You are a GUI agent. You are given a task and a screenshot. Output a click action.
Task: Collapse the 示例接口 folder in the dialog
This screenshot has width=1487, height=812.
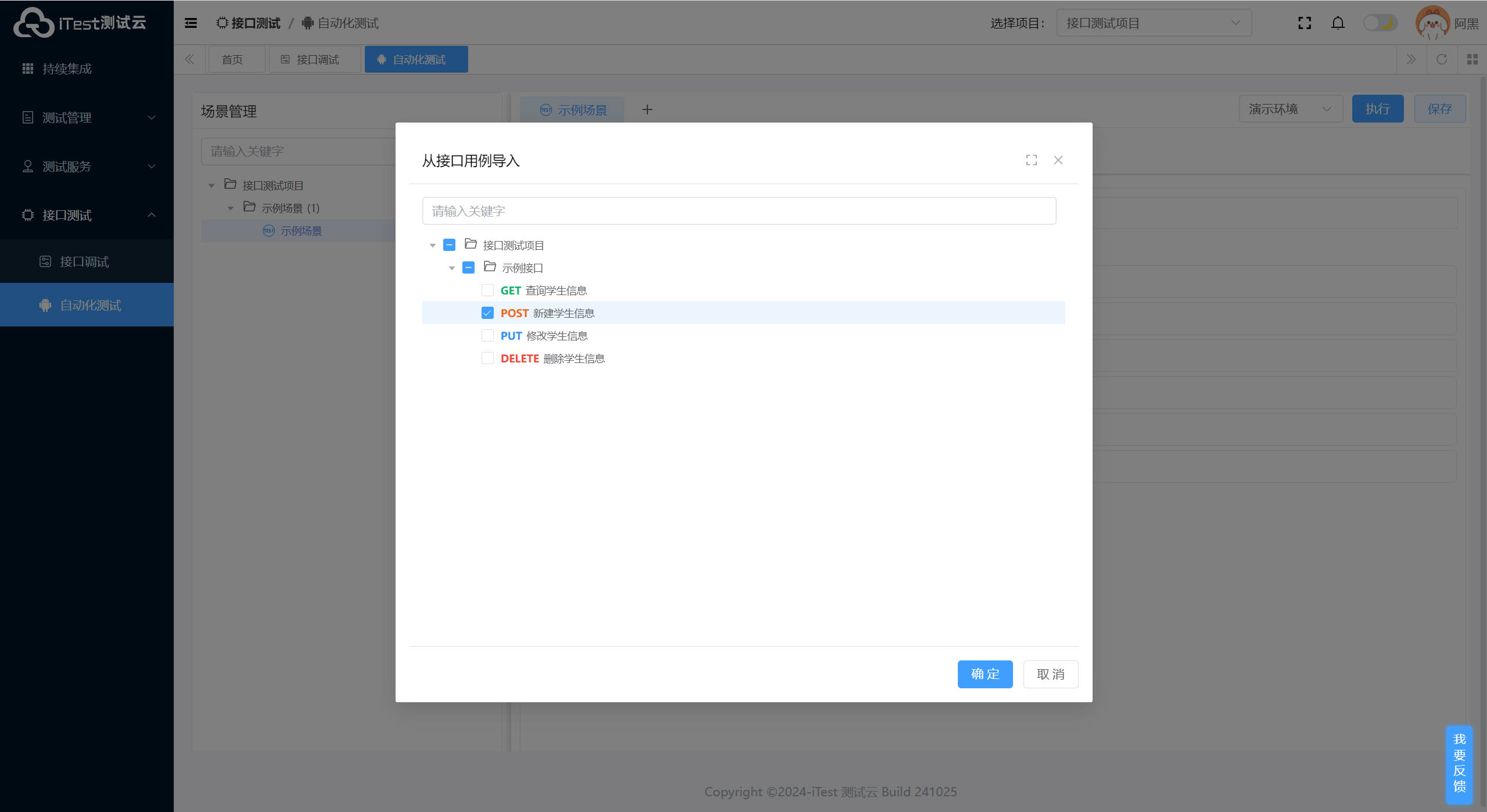pyautogui.click(x=452, y=268)
